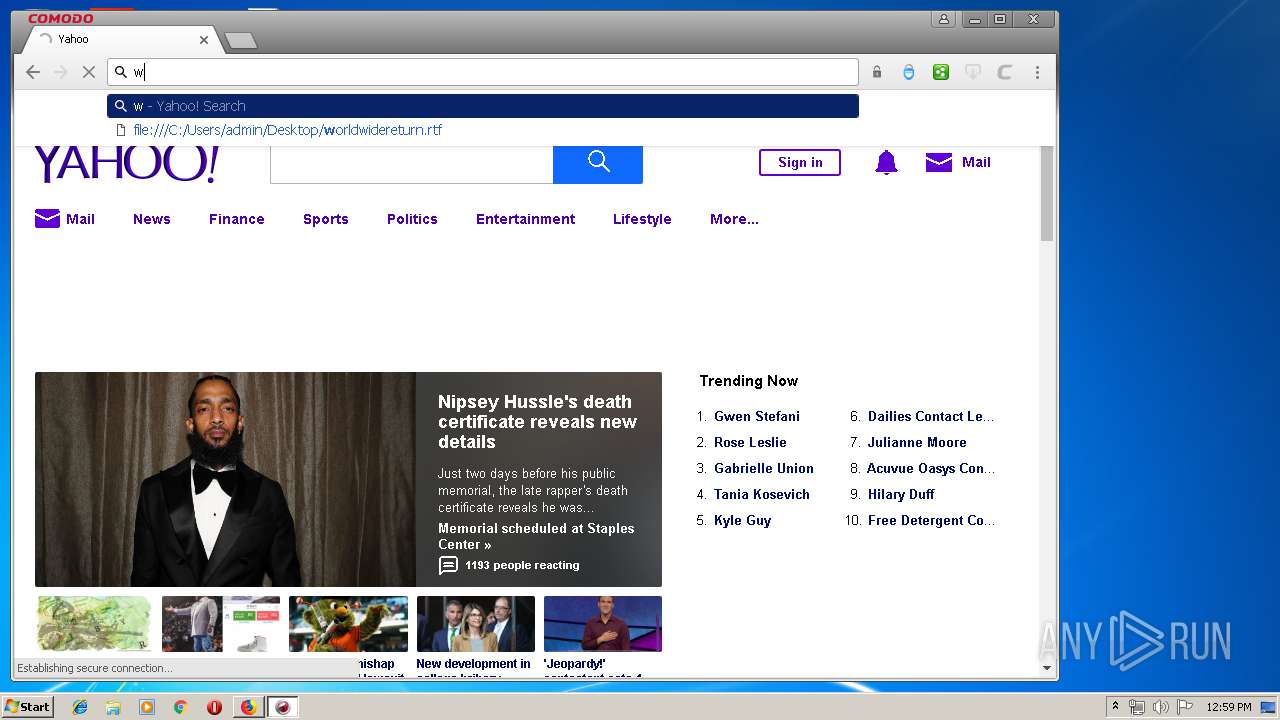Open the browser three-dot menu
Screen dimensions: 1280x720
pyautogui.click(x=1037, y=72)
